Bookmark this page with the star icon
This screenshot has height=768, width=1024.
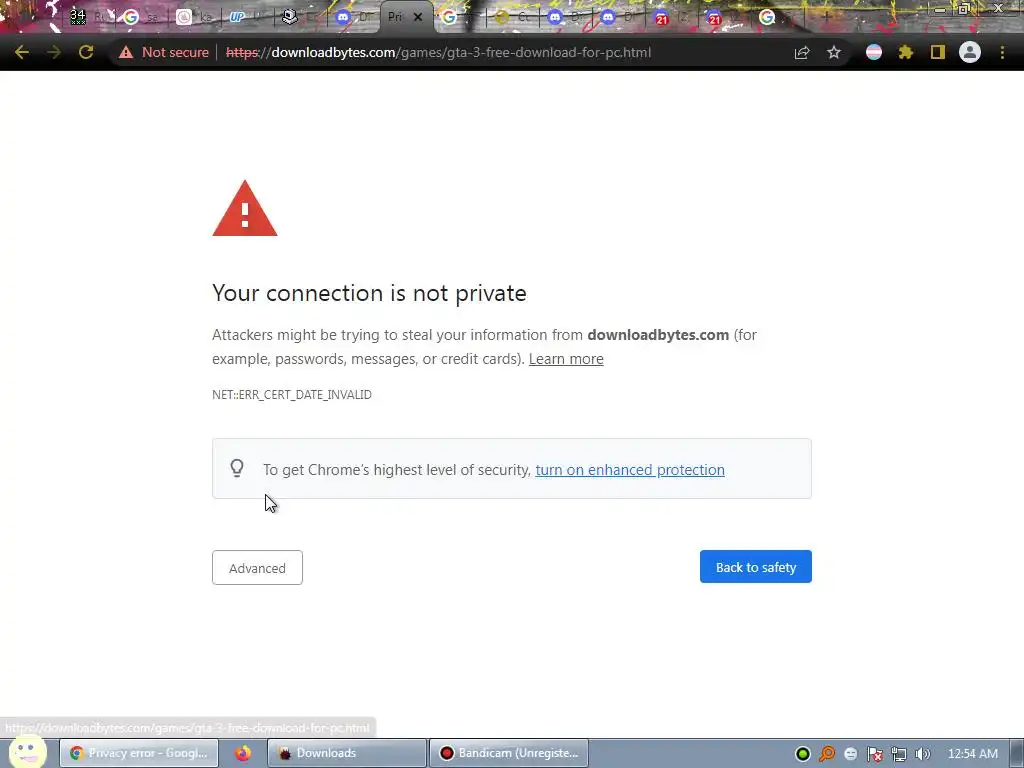[834, 52]
